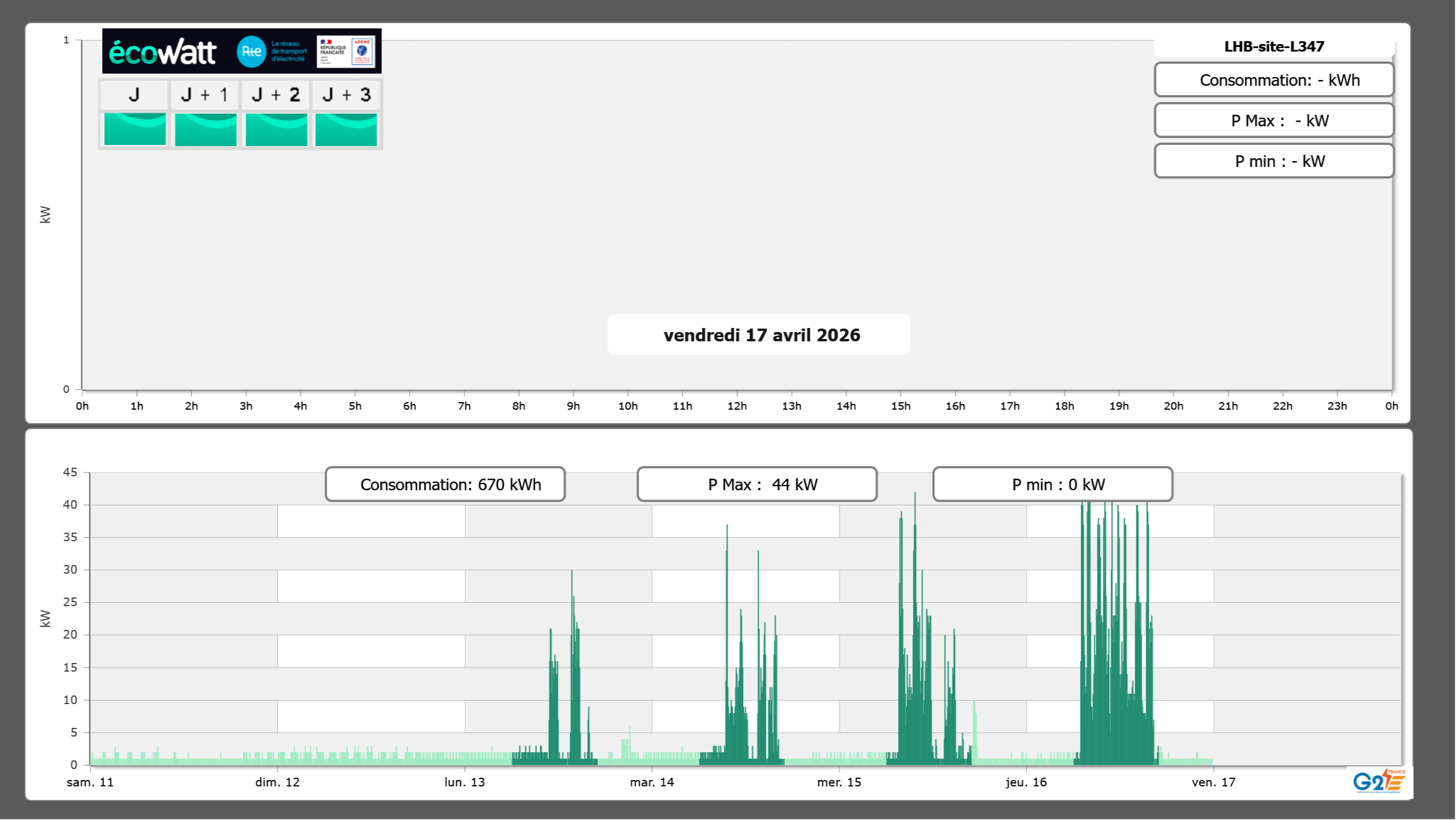Select the J + 3 header label

click(346, 94)
